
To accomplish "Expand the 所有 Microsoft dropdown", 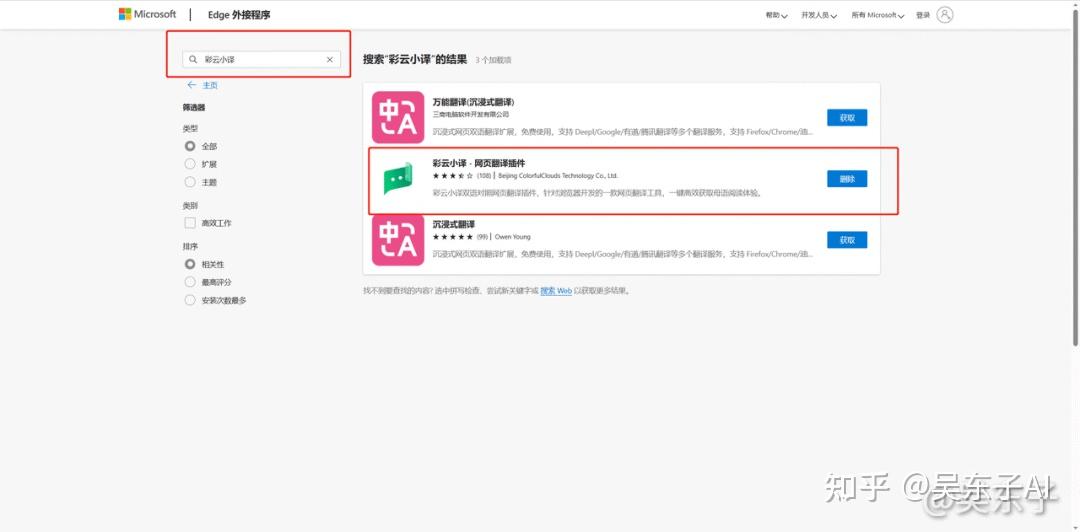I will [x=878, y=15].
